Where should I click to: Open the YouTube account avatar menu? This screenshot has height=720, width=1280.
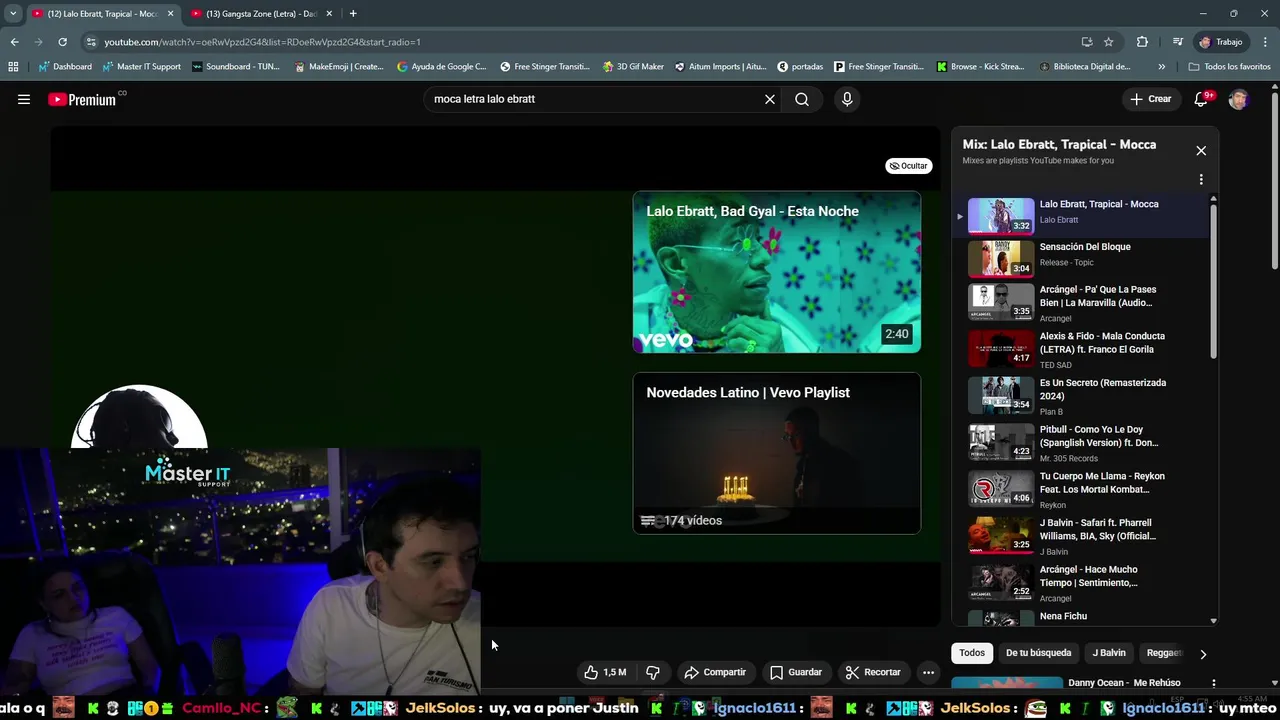(x=1239, y=99)
